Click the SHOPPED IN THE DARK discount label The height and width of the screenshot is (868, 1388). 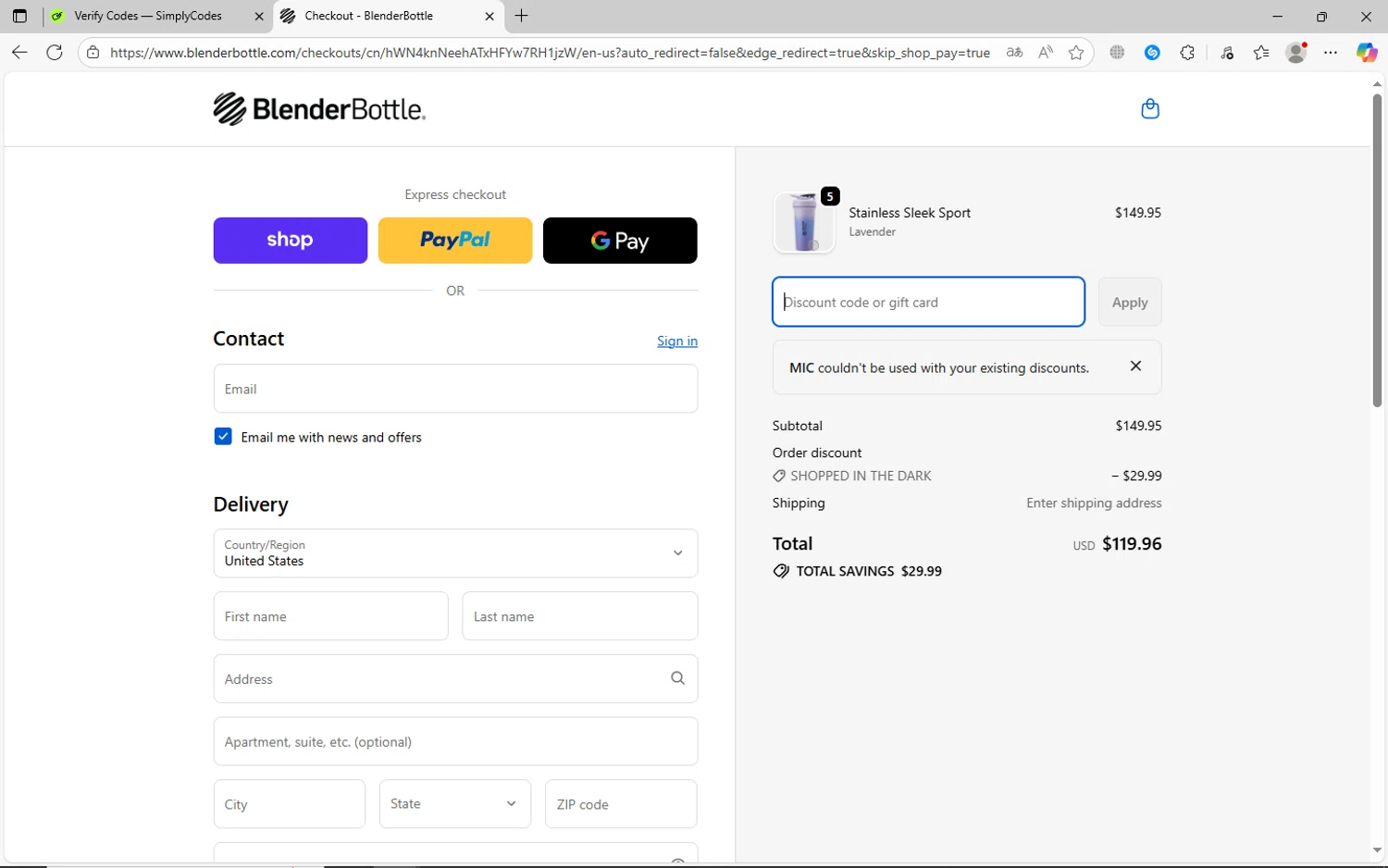[861, 476]
